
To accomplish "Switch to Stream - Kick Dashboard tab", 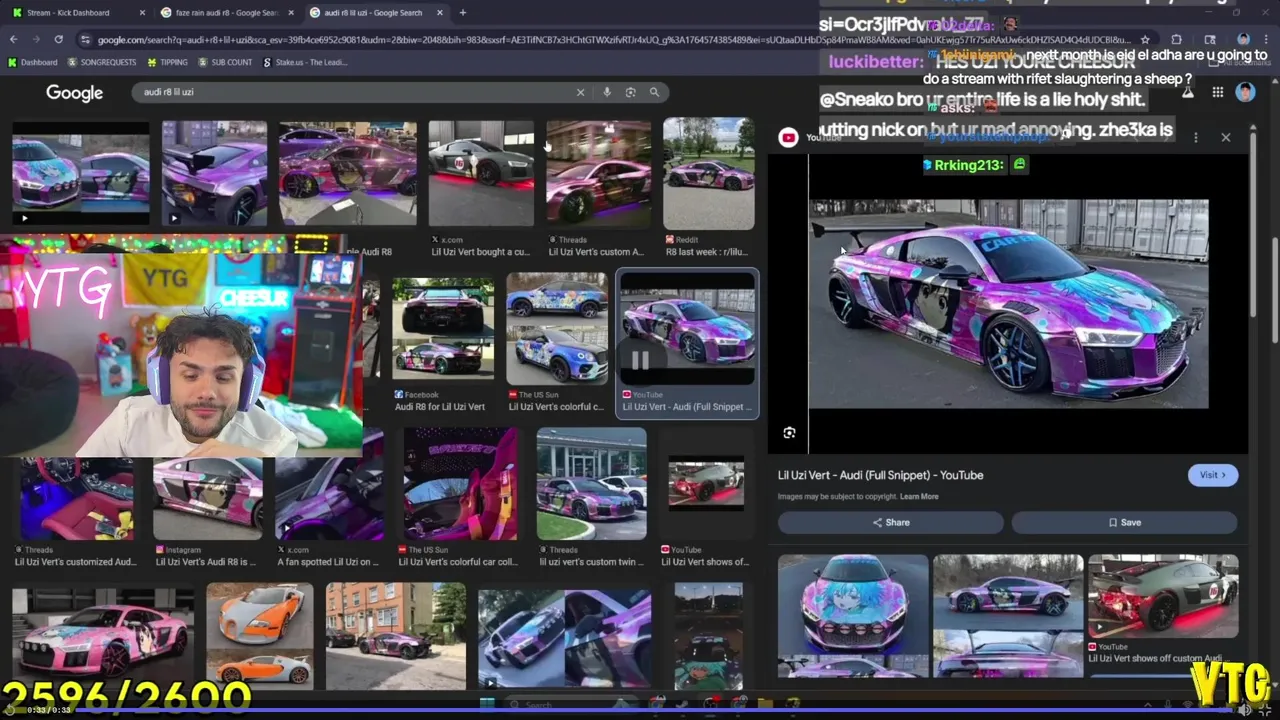I will [76, 13].
